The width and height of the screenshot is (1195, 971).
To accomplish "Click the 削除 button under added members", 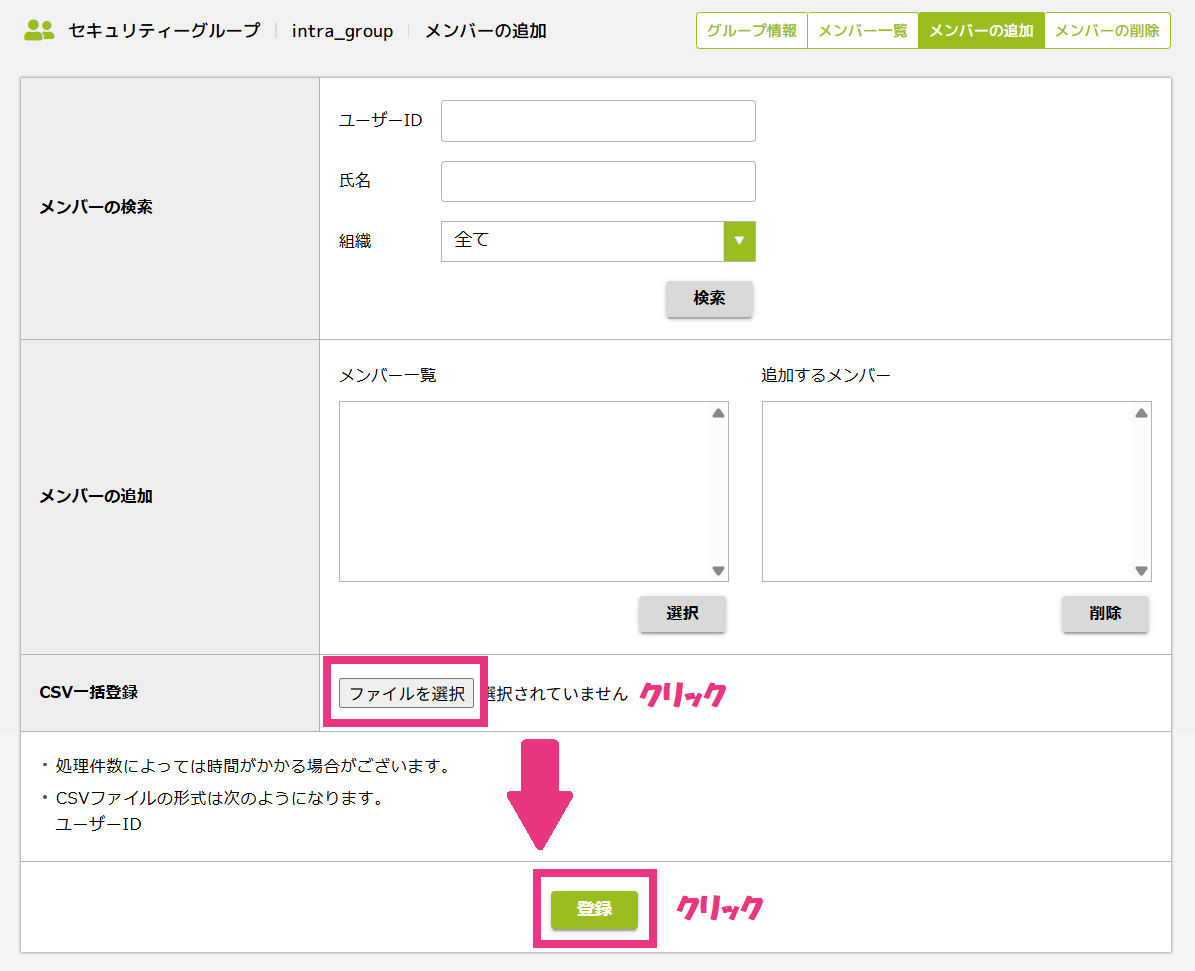I will point(1105,614).
